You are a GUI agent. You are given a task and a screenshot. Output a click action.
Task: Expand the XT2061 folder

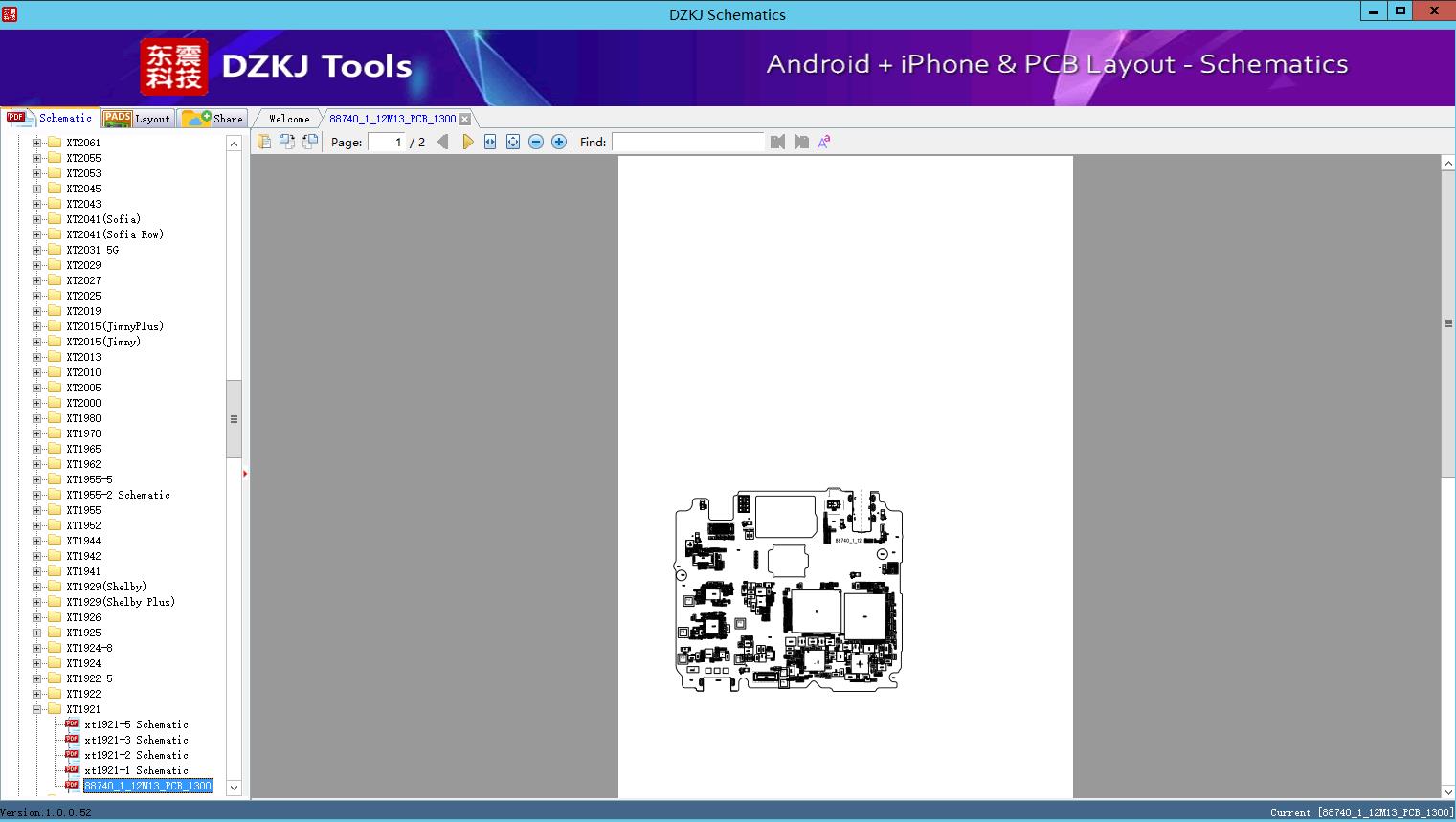(x=37, y=143)
